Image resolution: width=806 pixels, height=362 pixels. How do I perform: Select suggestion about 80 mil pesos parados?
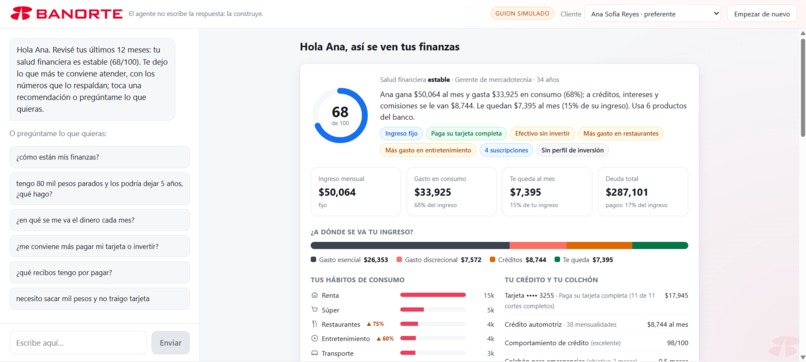100,189
